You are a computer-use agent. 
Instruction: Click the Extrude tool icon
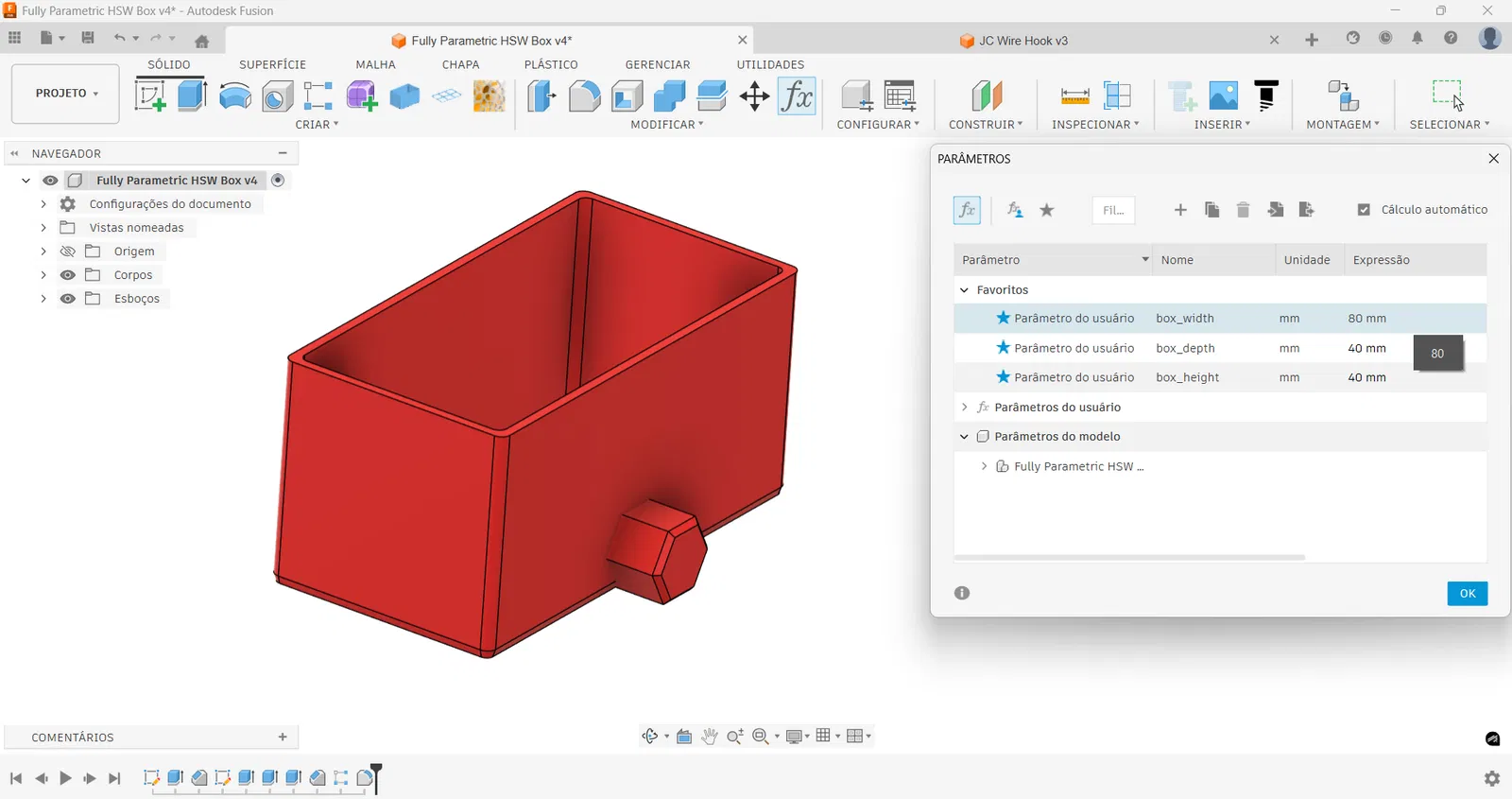pos(192,96)
